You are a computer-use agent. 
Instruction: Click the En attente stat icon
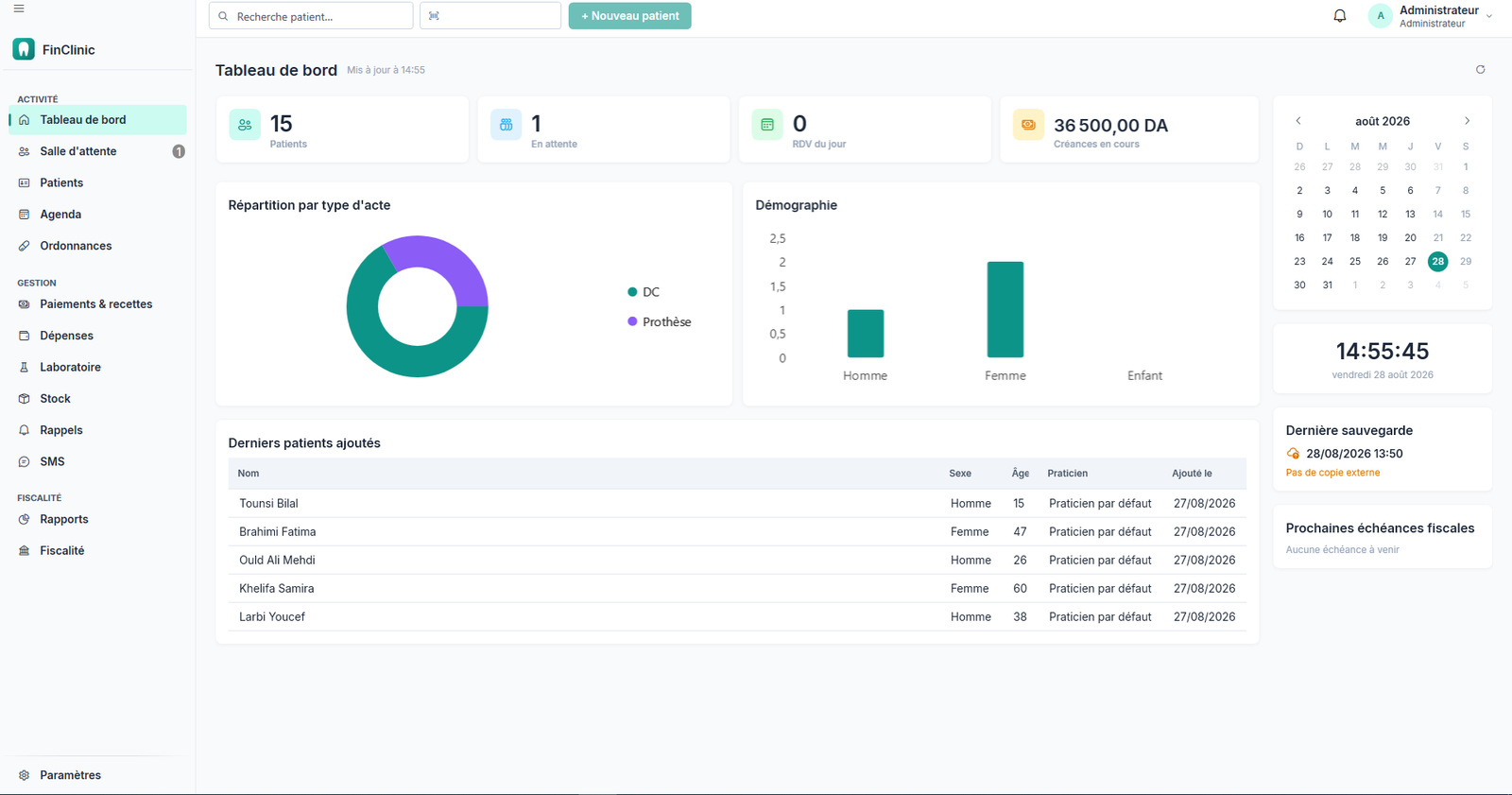point(506,125)
